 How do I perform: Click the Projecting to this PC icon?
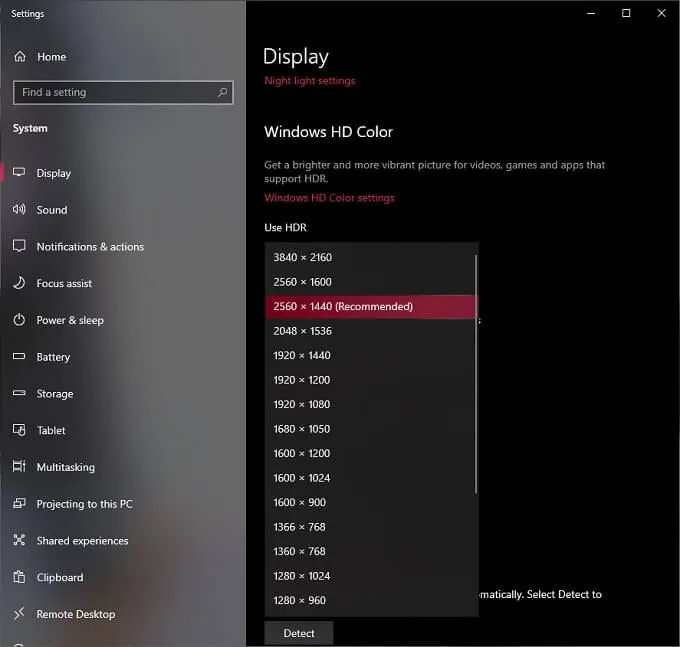19,503
